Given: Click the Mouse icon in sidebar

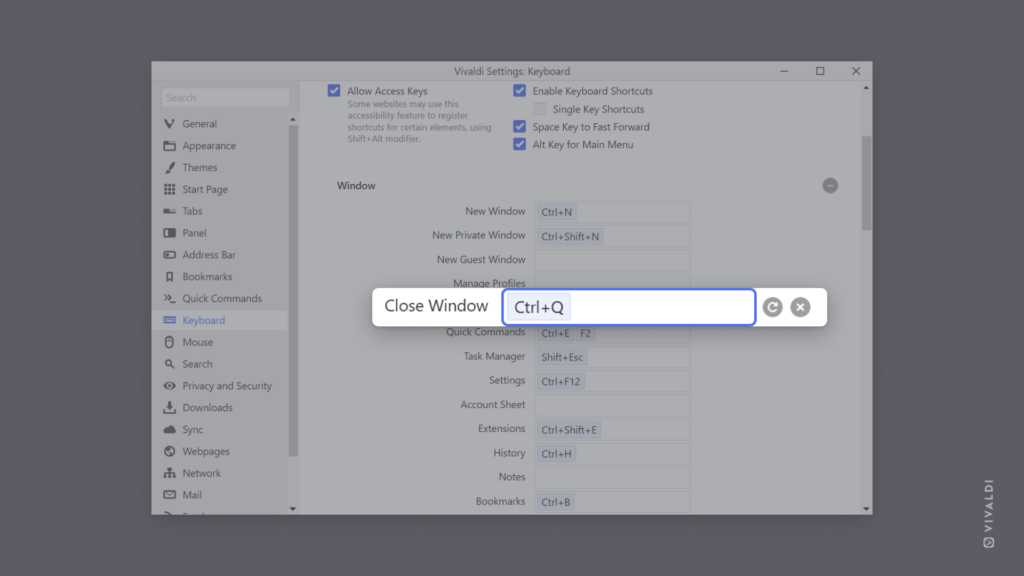Looking at the screenshot, I should point(169,342).
